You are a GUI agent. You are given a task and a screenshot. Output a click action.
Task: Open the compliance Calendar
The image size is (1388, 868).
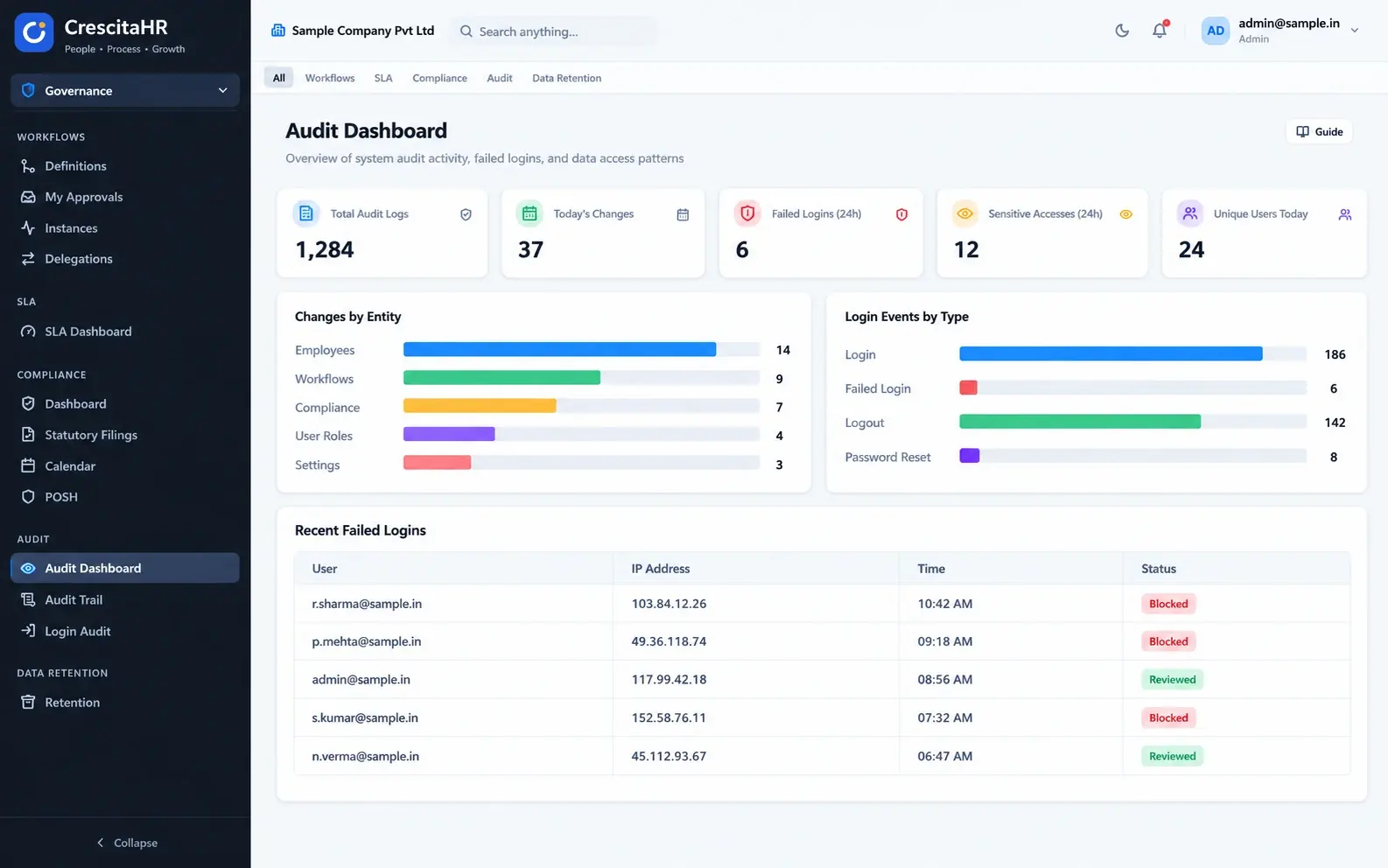coord(125,465)
